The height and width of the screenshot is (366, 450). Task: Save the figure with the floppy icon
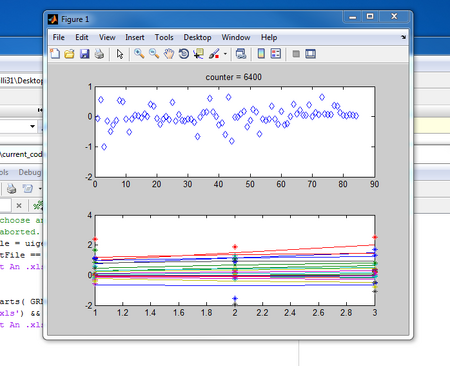pos(84,54)
